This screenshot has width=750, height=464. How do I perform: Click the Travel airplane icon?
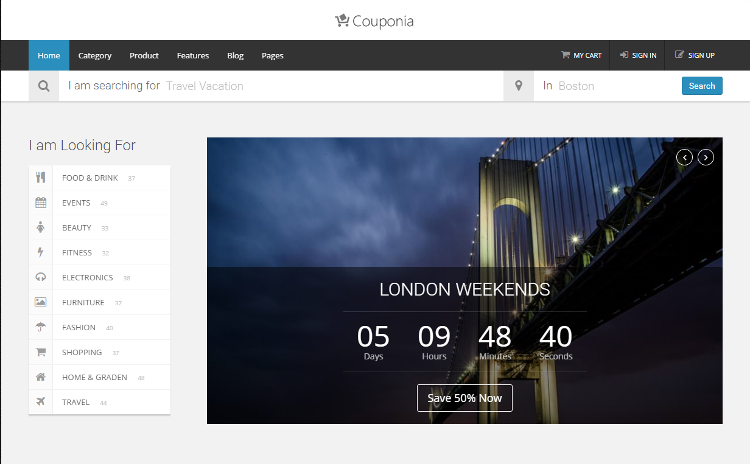(x=41, y=402)
